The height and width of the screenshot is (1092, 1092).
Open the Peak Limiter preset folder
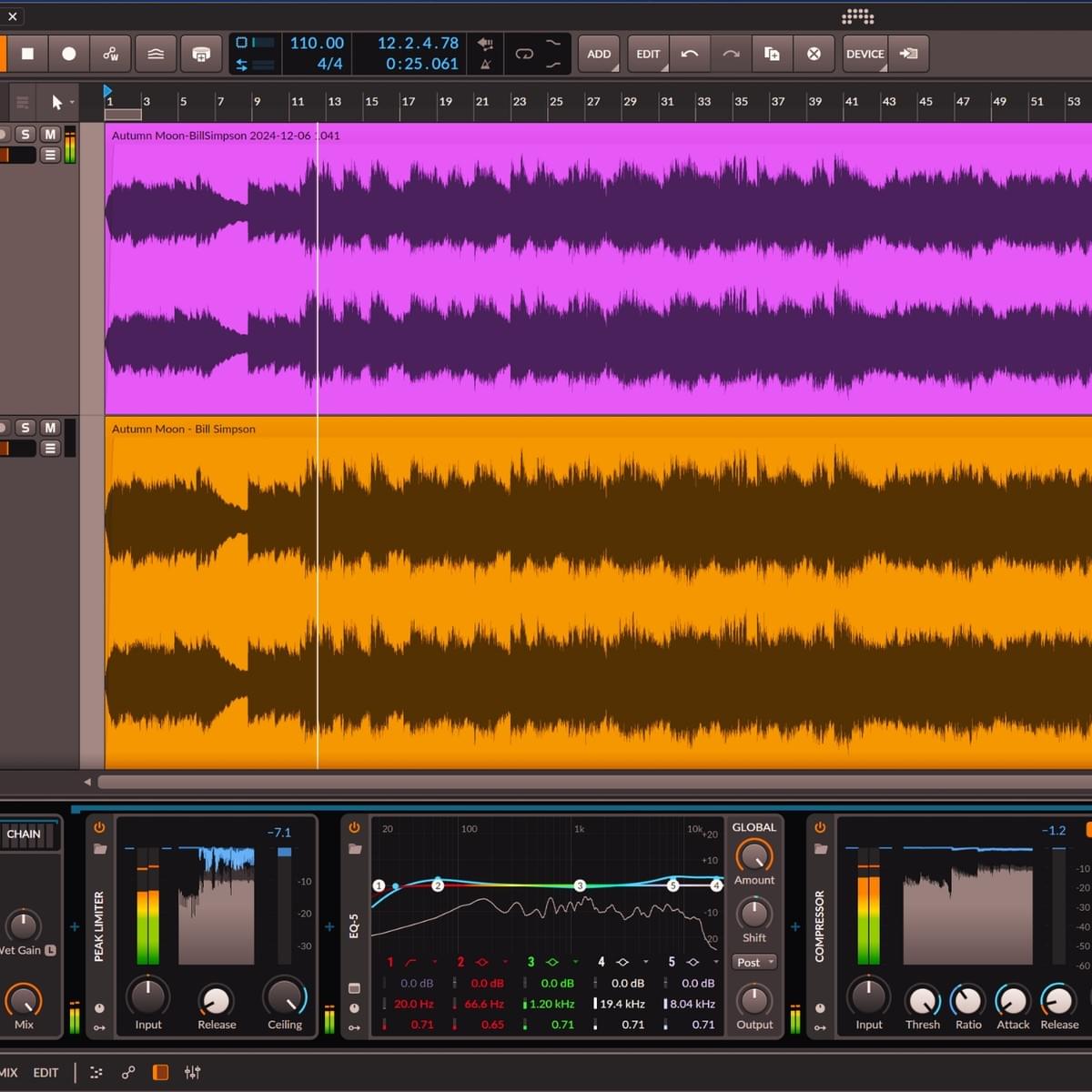tap(100, 849)
